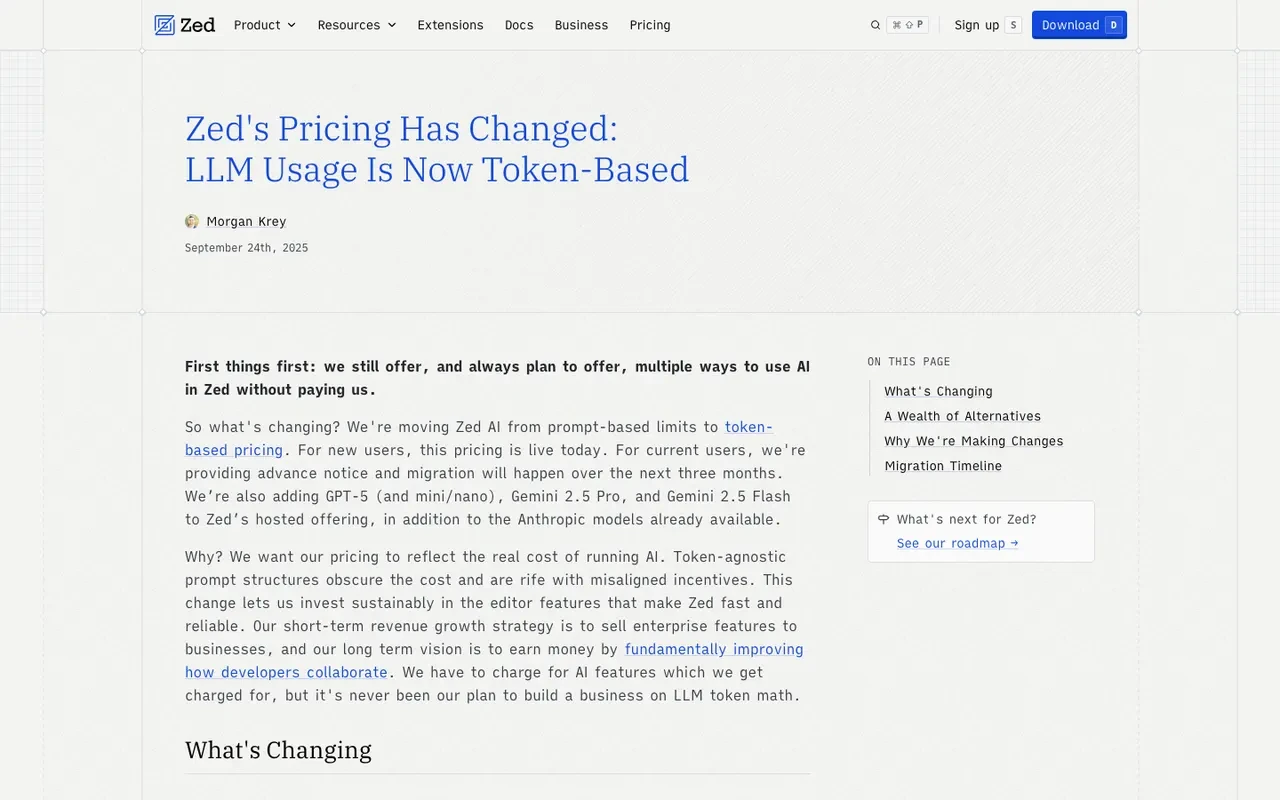Click the D shortcut badge on Download

click(1114, 25)
